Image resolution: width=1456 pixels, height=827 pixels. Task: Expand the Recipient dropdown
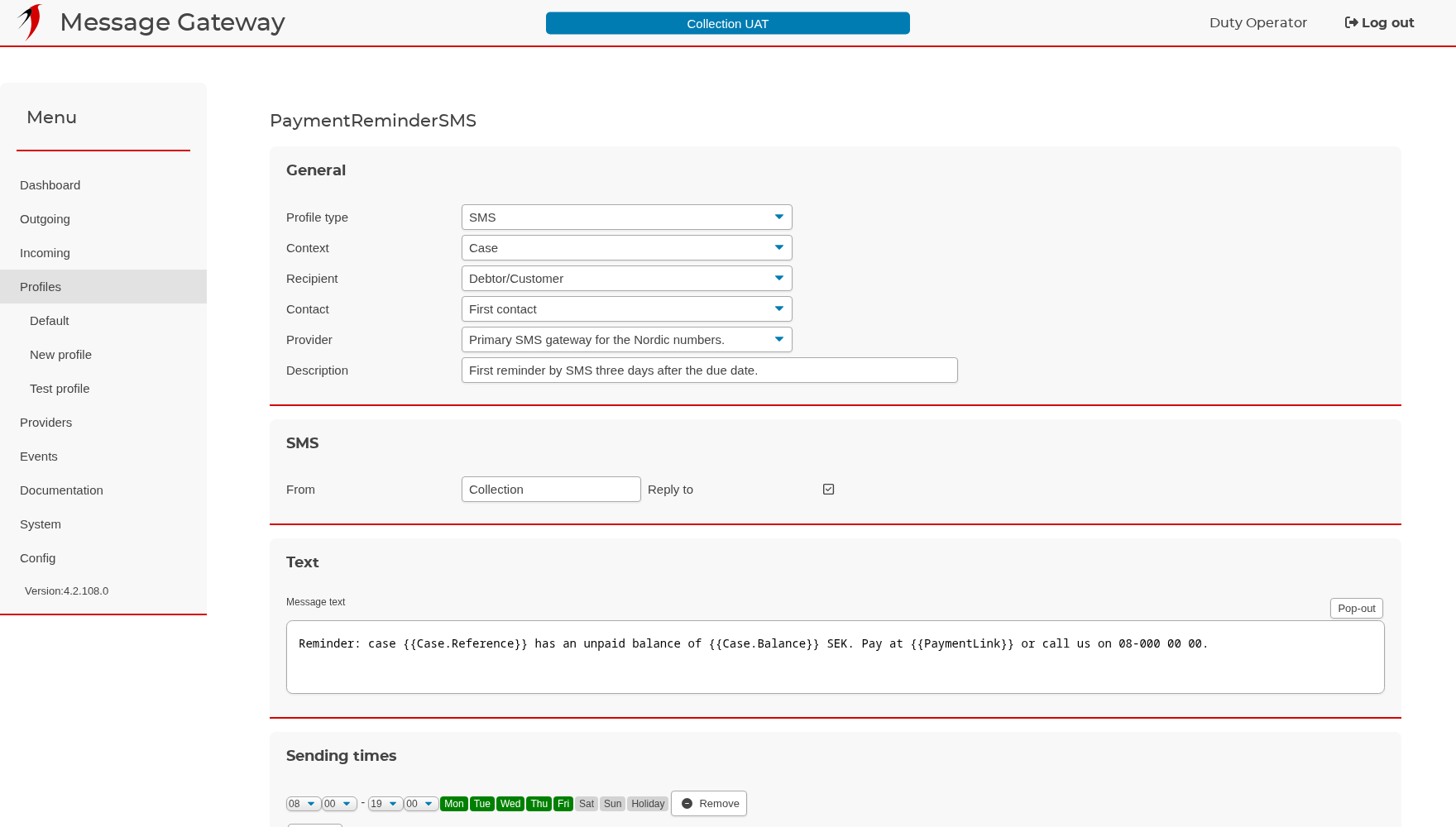(627, 279)
